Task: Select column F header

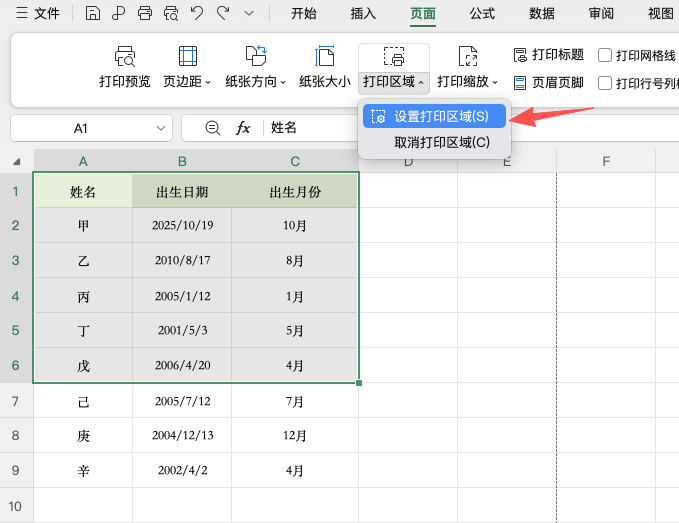Action: [x=606, y=161]
